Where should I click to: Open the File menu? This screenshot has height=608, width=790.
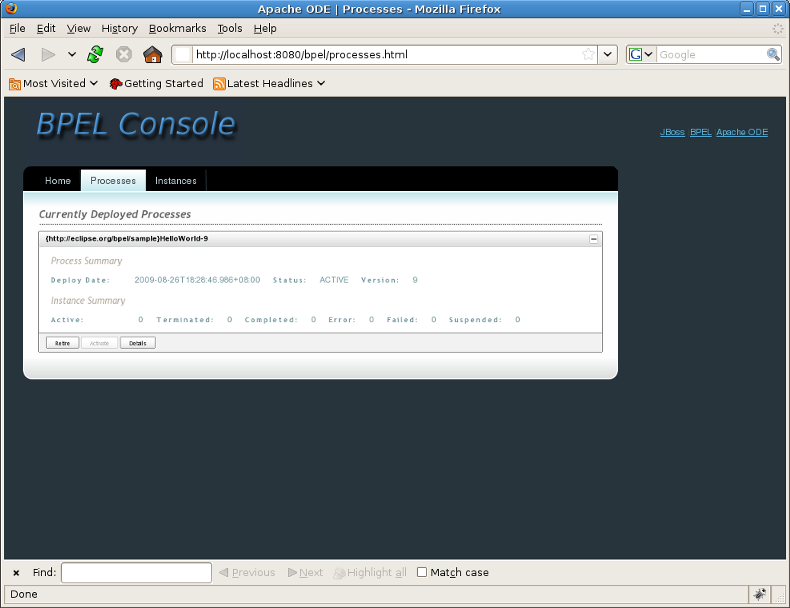coord(17,28)
